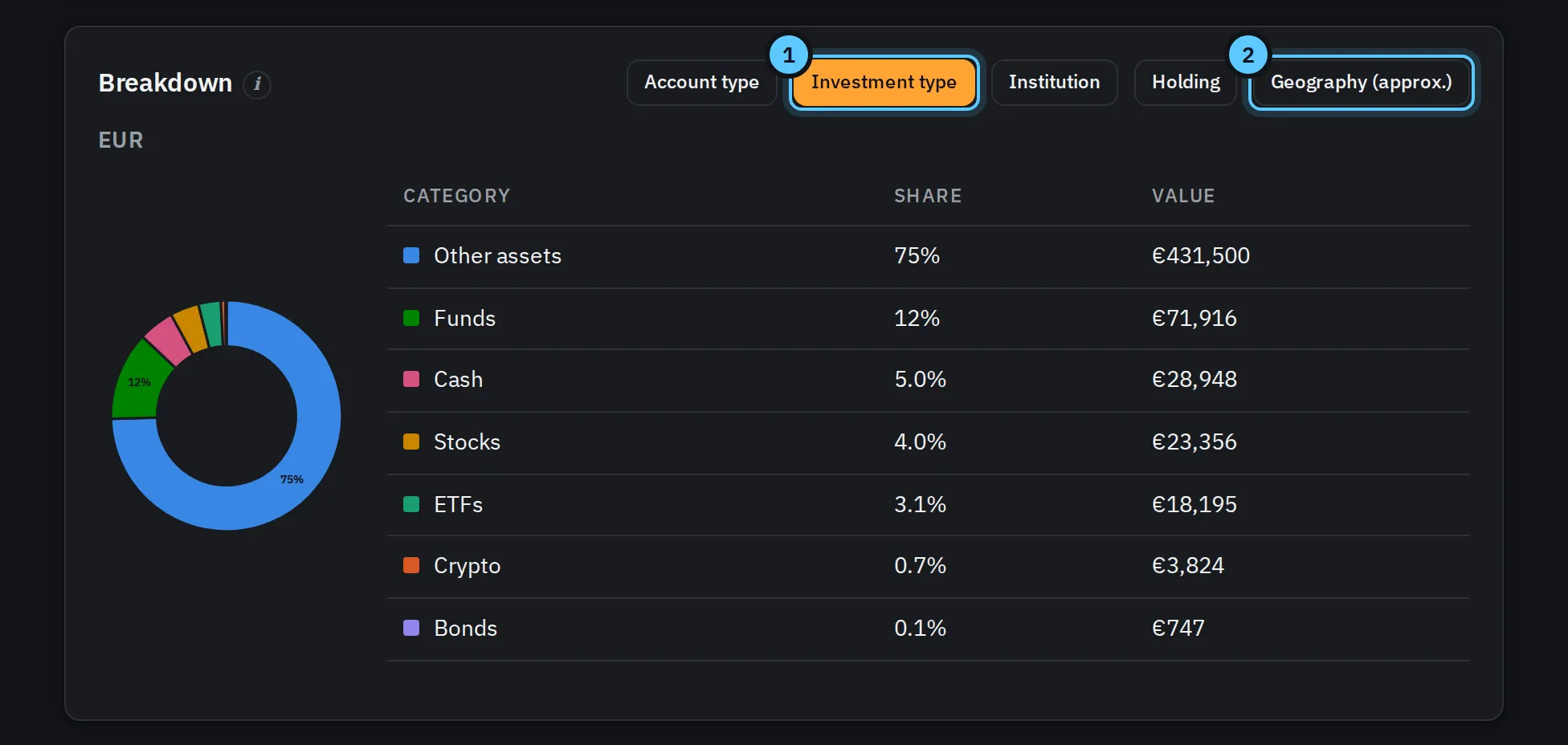Click the 4.0% share cell
Screen dimensions: 1568x745
tap(920, 442)
